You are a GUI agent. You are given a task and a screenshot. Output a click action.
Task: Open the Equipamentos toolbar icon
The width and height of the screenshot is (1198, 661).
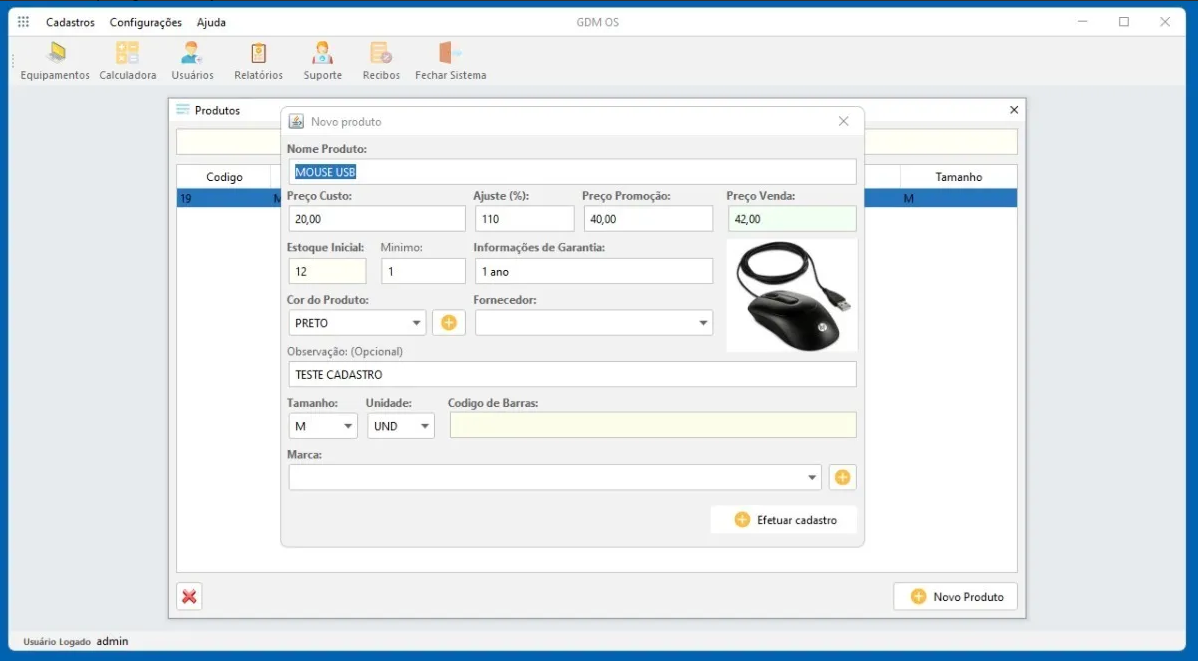[55, 61]
